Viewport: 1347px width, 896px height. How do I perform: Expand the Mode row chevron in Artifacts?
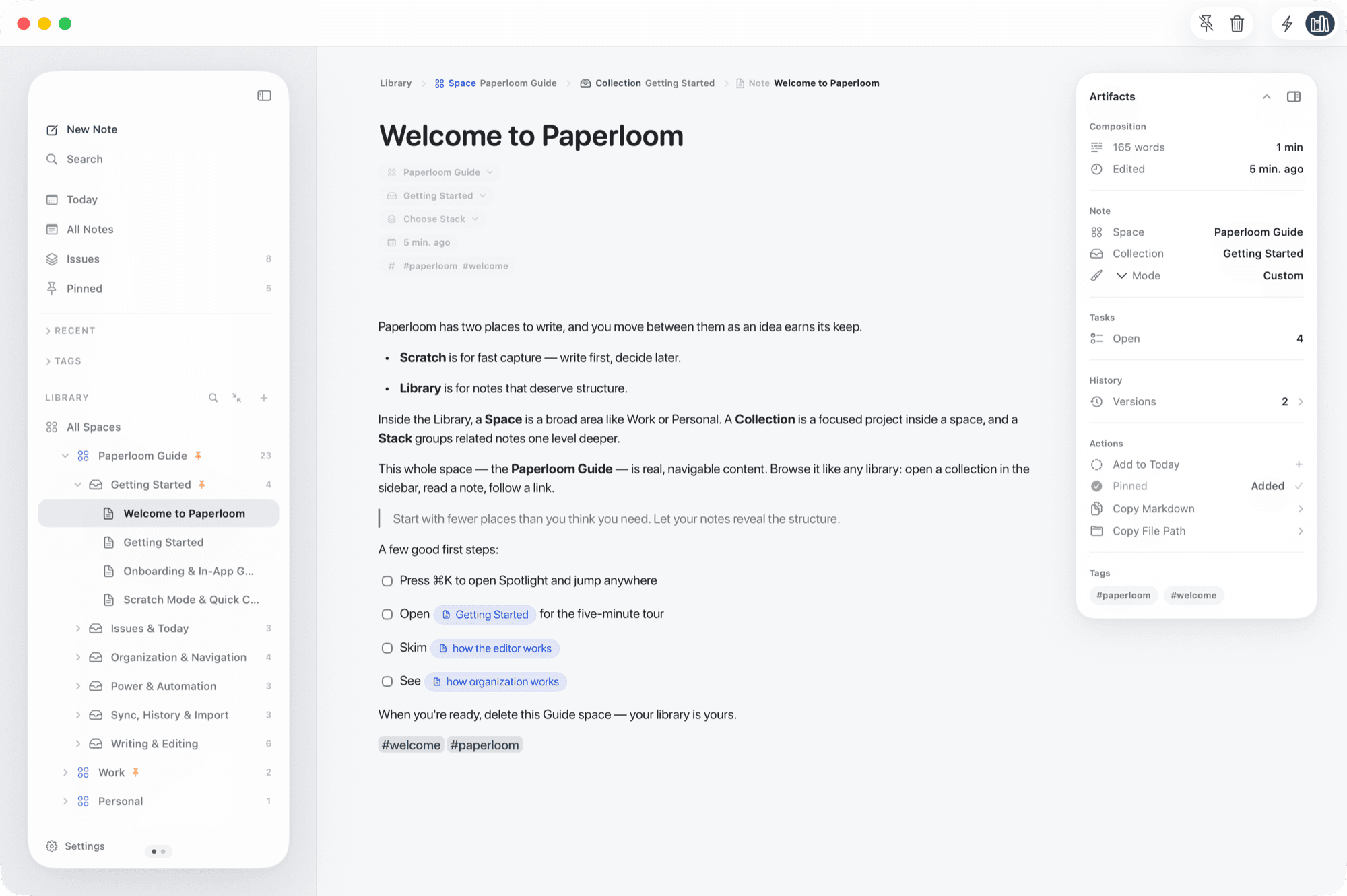[1121, 276]
